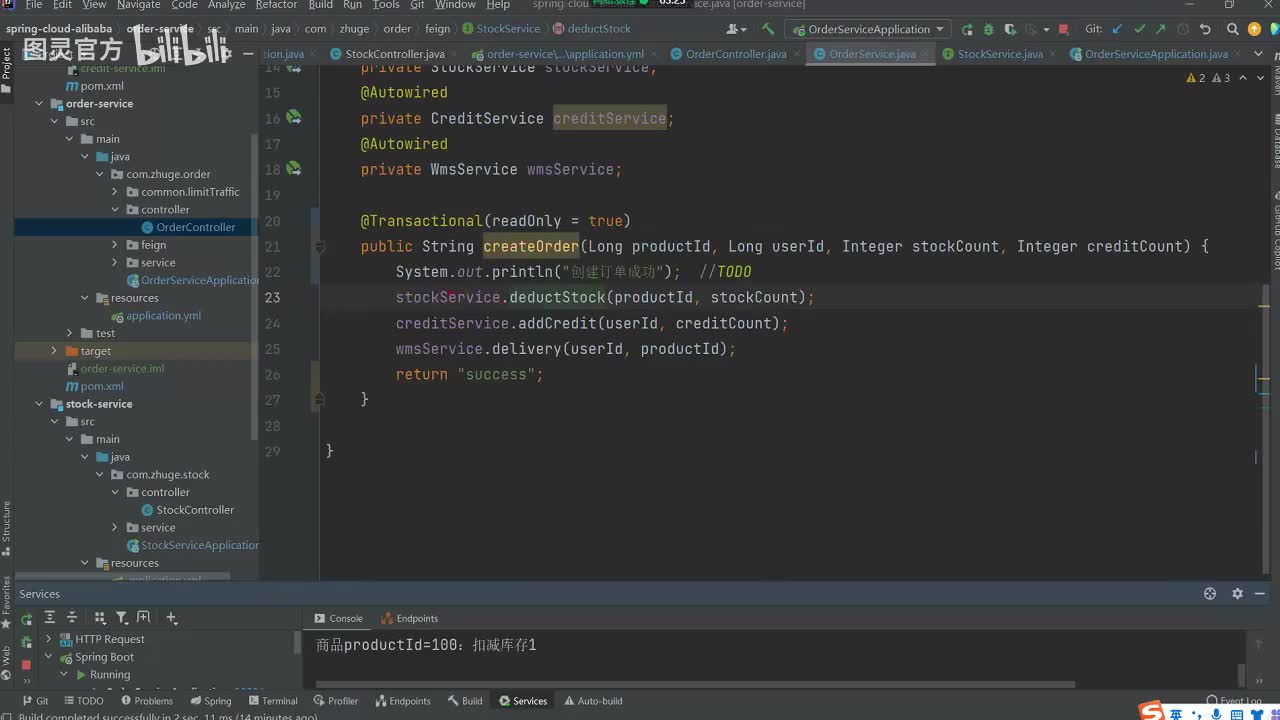Close the OrderService.java tab
Viewport: 1280px width, 720px height.
(925, 54)
